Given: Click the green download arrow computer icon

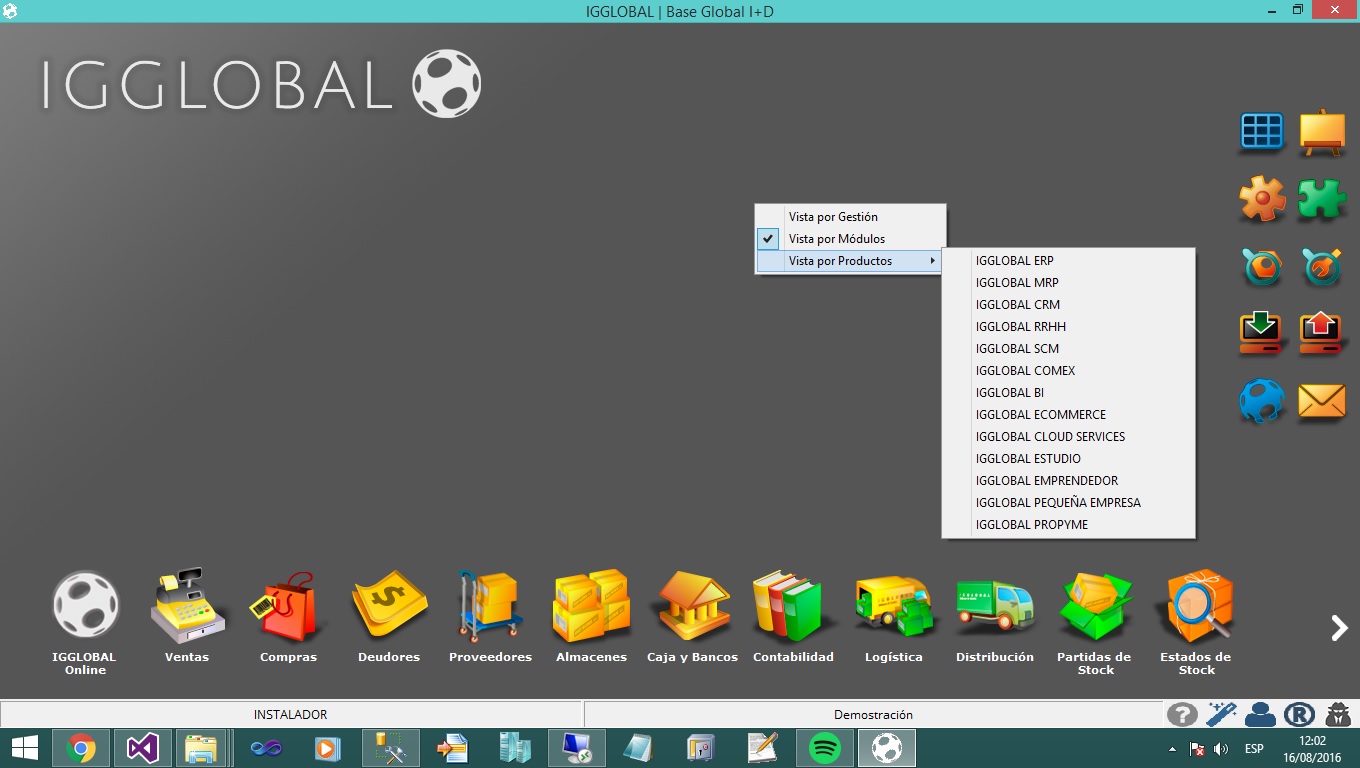Looking at the screenshot, I should [x=1262, y=334].
